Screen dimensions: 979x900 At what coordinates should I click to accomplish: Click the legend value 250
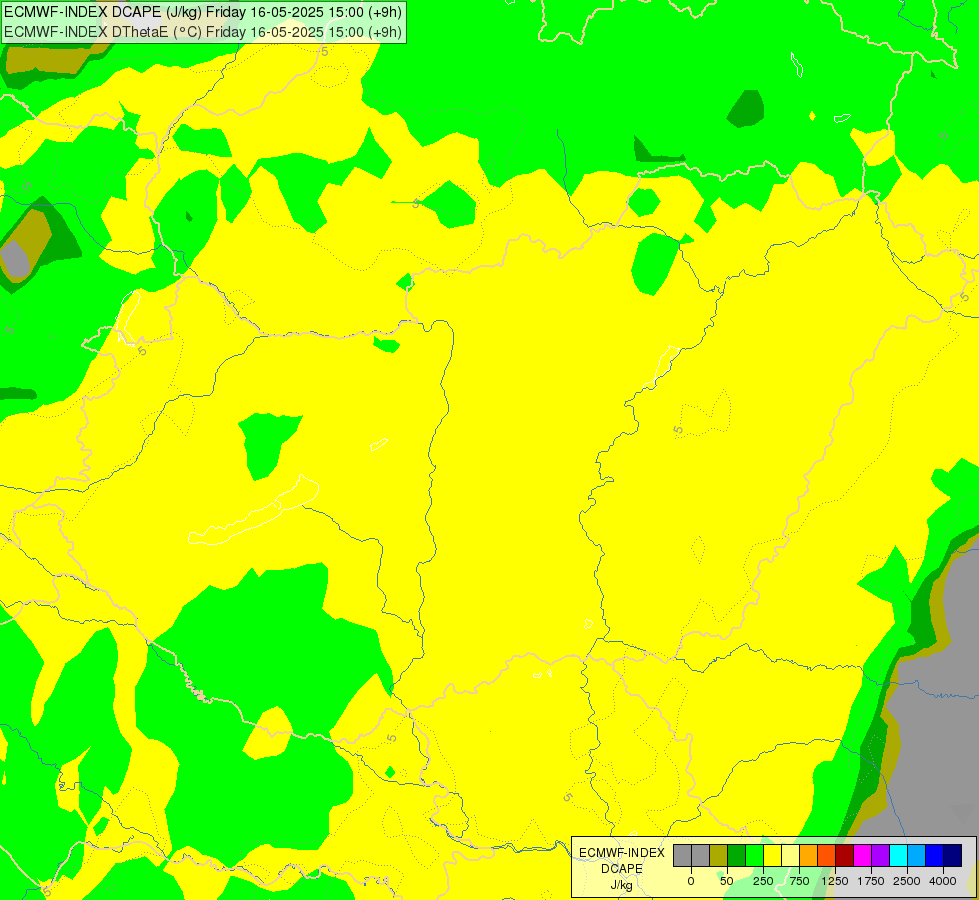click(x=763, y=881)
